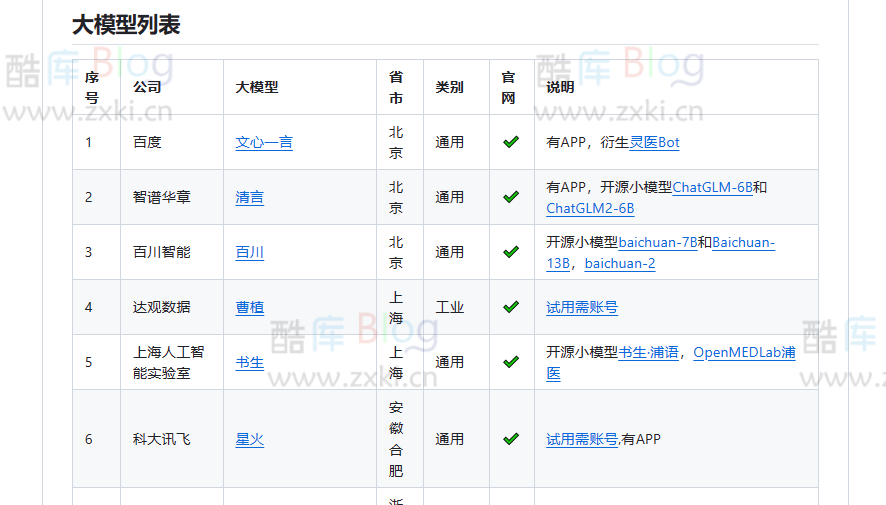Click the 公司 column header
This screenshot has width=886, height=505.
pos(172,87)
